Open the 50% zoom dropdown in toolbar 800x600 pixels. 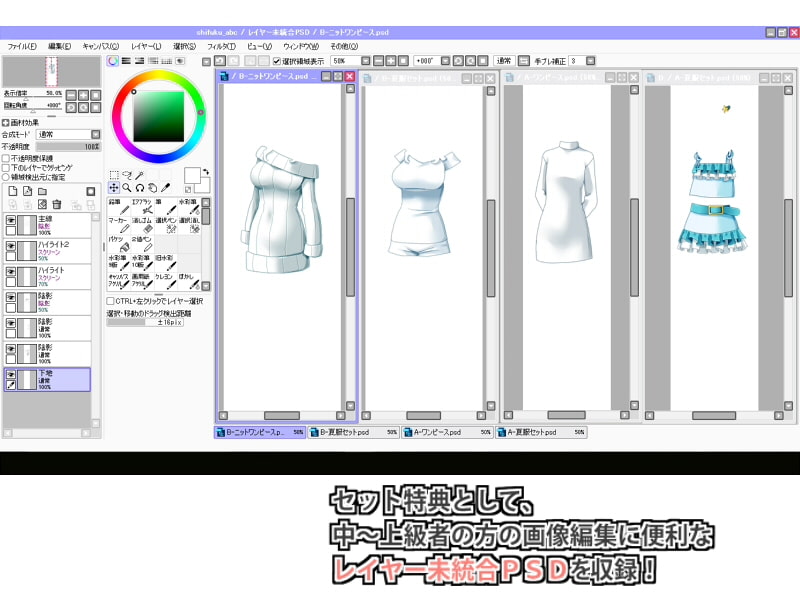coord(365,61)
